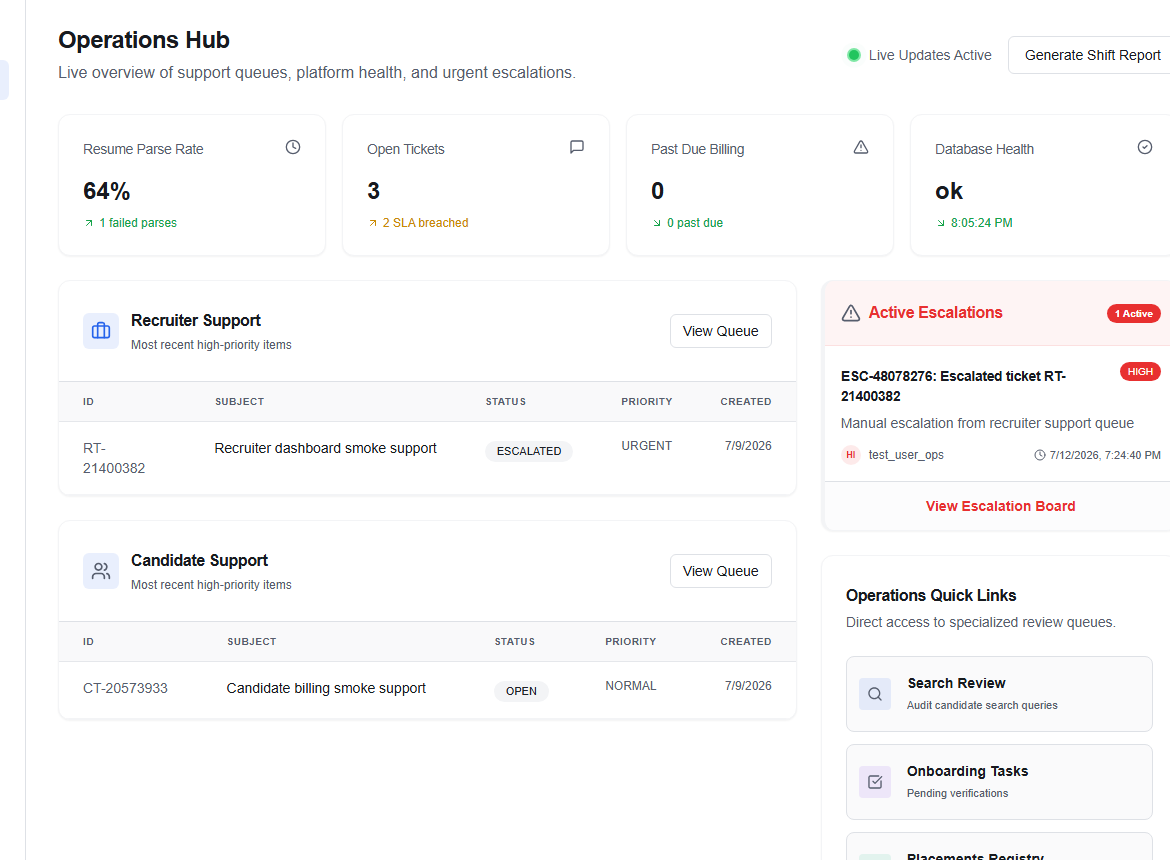
Task: Click the 0 past due text
Action: (695, 223)
